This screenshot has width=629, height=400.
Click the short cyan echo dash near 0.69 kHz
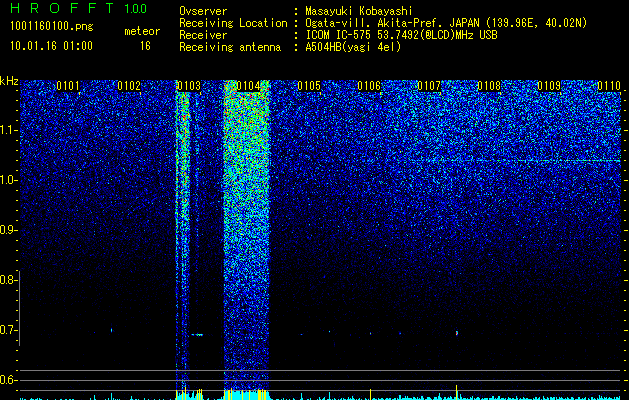[x=197, y=335]
